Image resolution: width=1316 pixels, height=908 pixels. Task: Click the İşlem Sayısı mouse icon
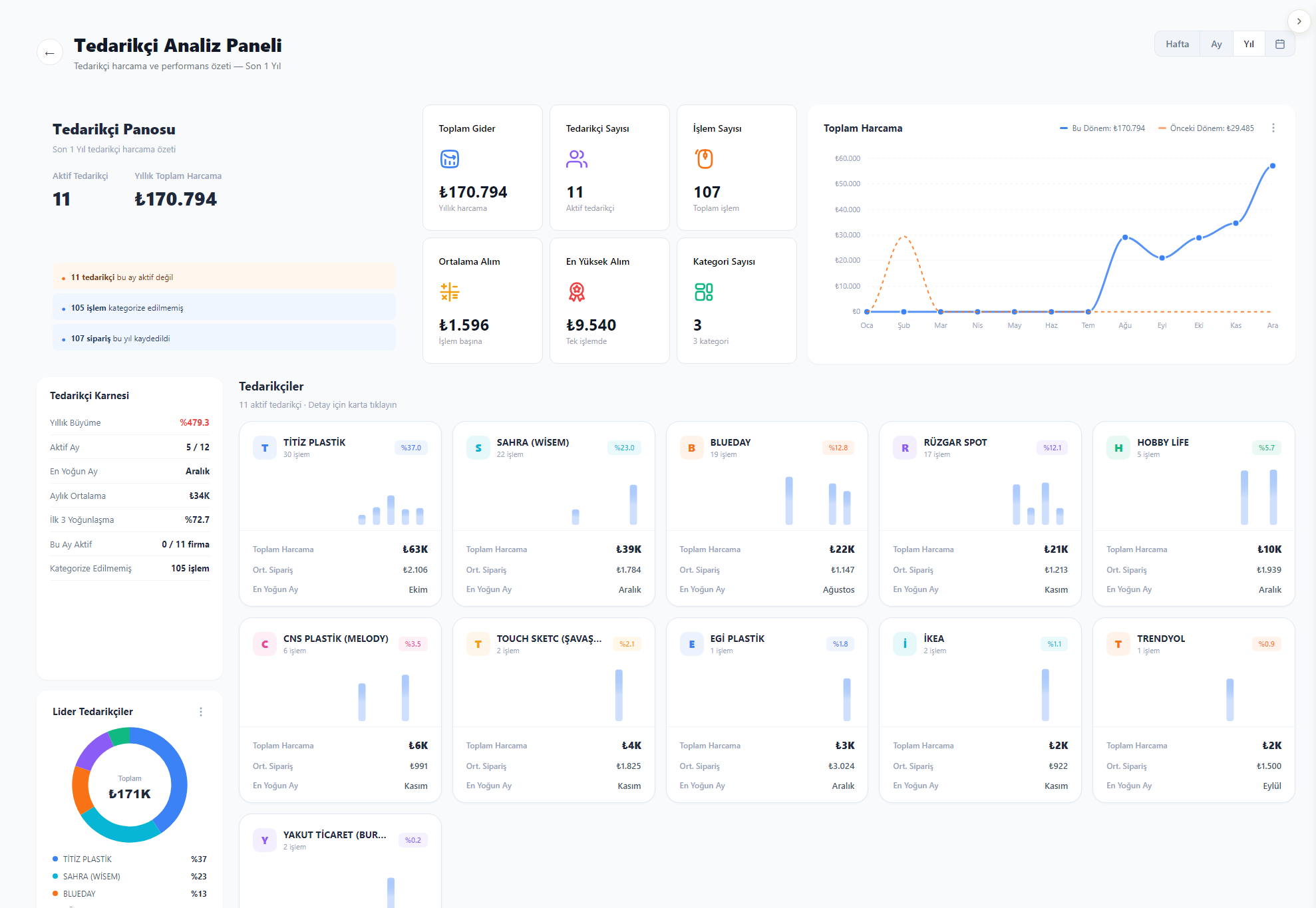click(704, 159)
